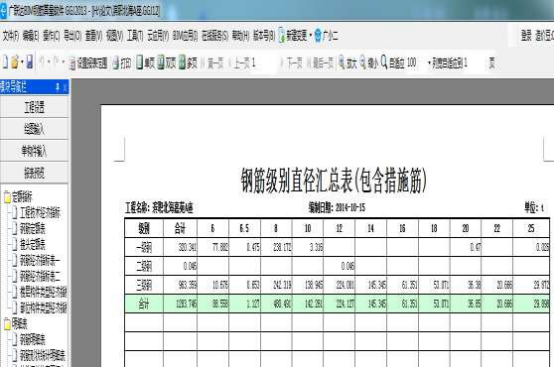
Task: Open the BIM应用 menu
Action: [185, 35]
